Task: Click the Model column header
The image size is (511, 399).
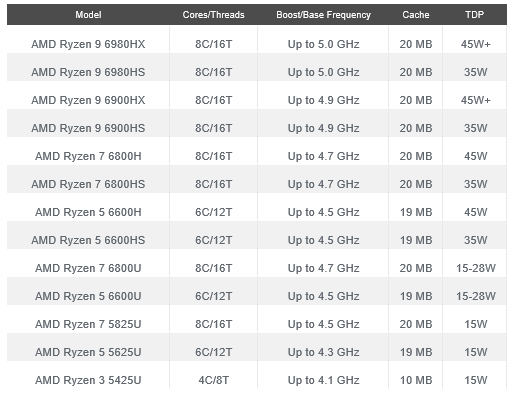Action: click(x=88, y=15)
